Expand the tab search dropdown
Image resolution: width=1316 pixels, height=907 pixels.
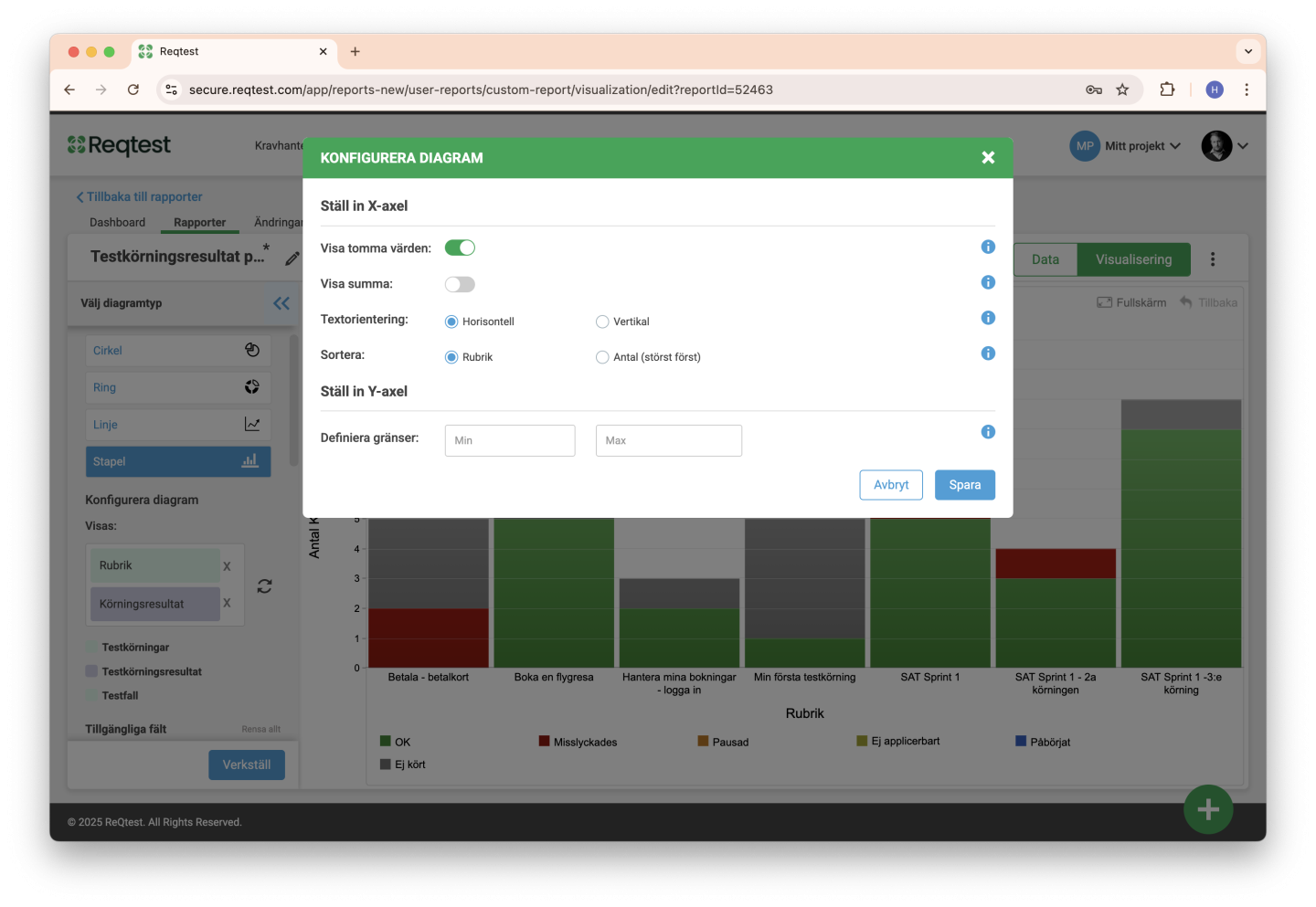tap(1248, 51)
